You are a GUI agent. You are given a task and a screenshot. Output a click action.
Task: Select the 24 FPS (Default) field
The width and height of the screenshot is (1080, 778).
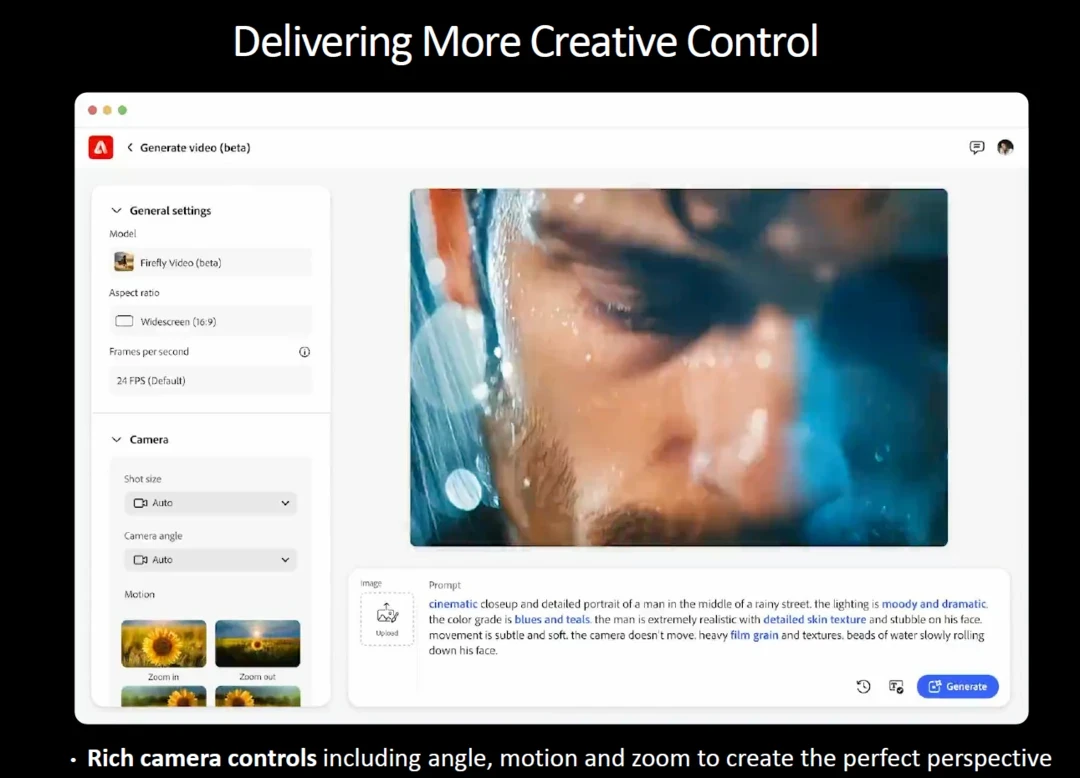click(x=210, y=381)
